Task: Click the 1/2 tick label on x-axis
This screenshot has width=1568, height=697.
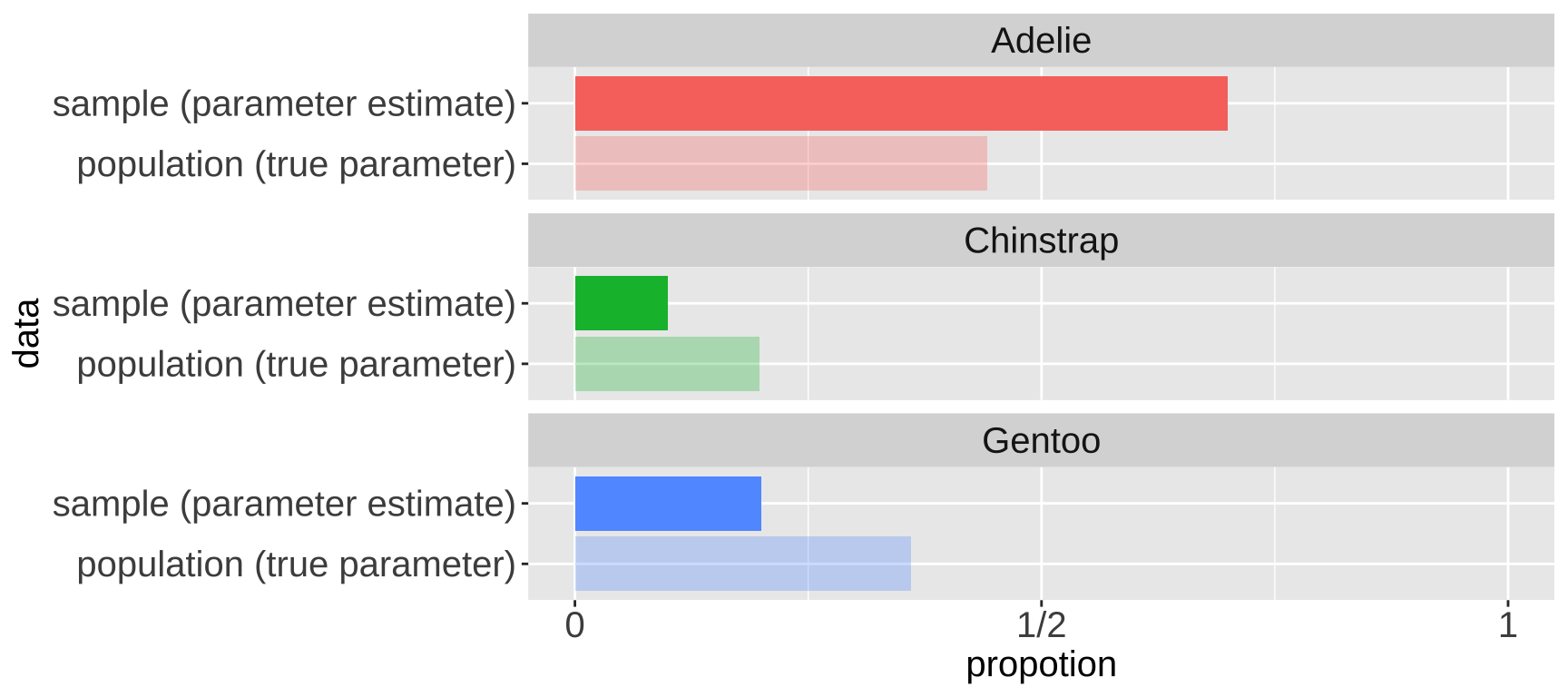Action: 1041,625
